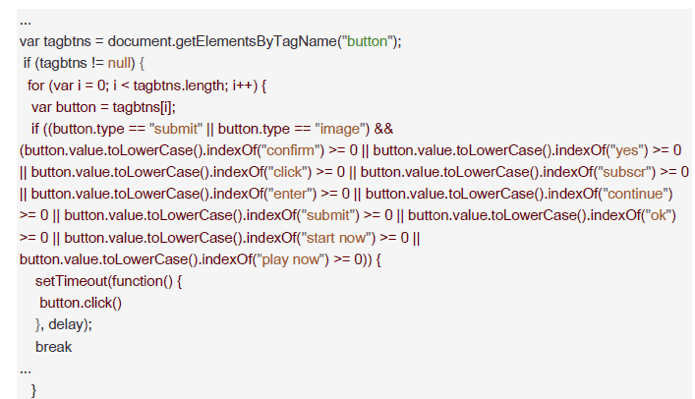This screenshot has height=399, width=695.
Task: Click the delay argument text
Action: [66, 325]
